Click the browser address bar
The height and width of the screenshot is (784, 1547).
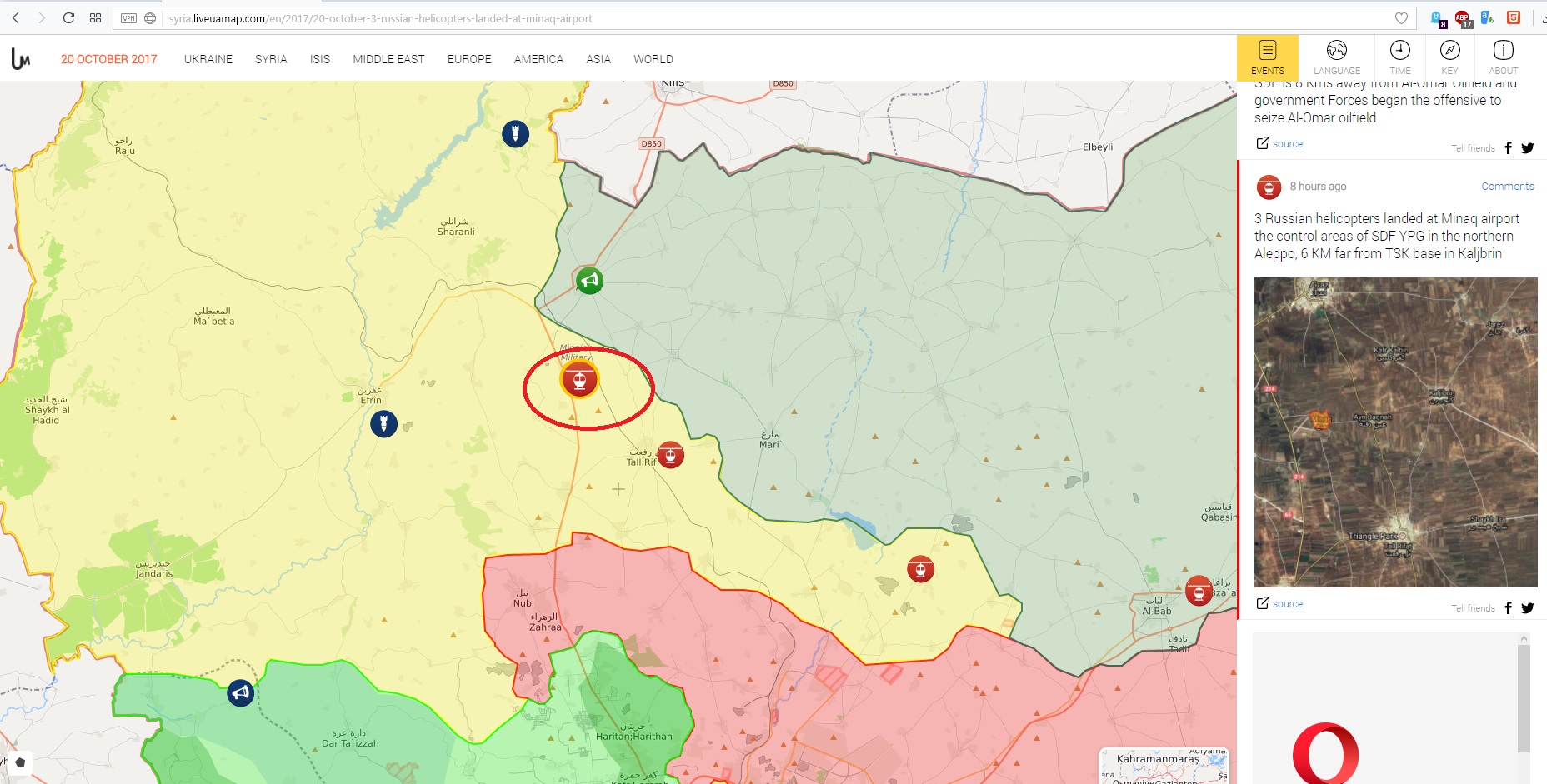pyautogui.click(x=750, y=18)
